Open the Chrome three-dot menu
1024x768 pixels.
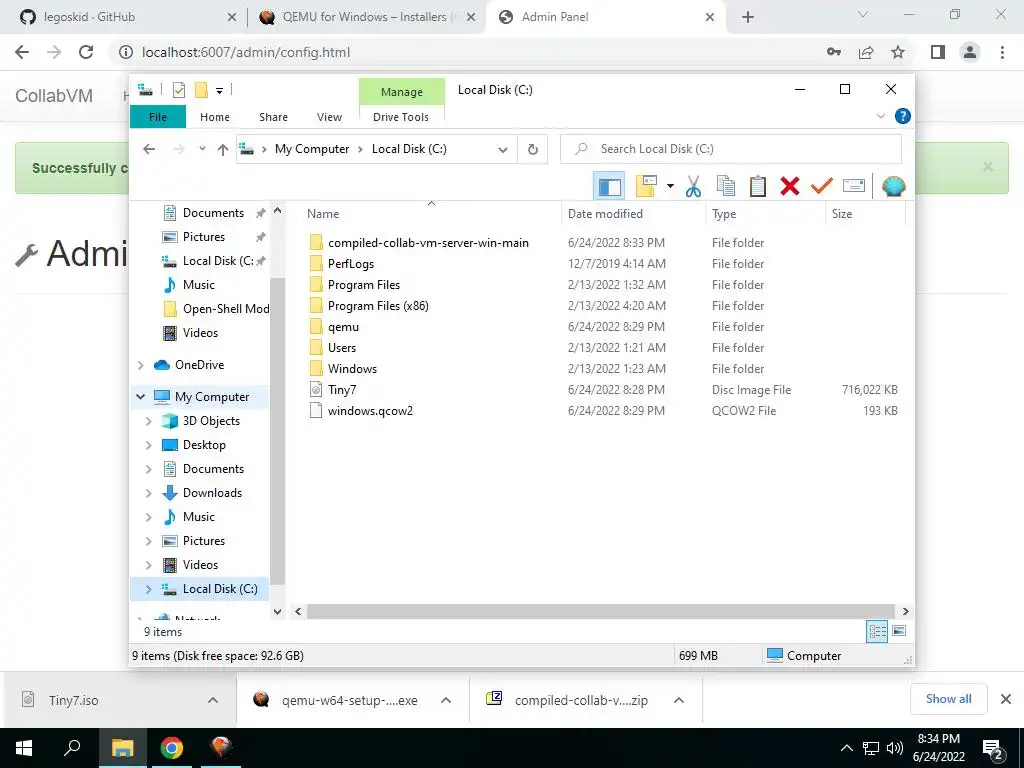(1002, 52)
